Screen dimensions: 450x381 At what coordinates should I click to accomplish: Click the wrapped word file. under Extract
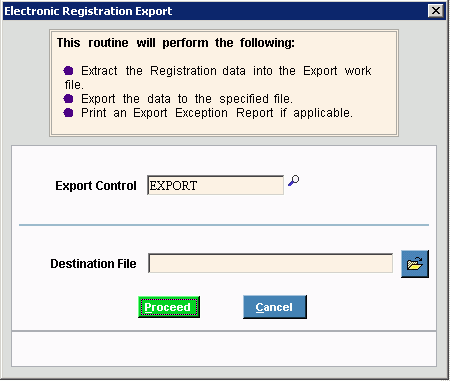pos(74,85)
